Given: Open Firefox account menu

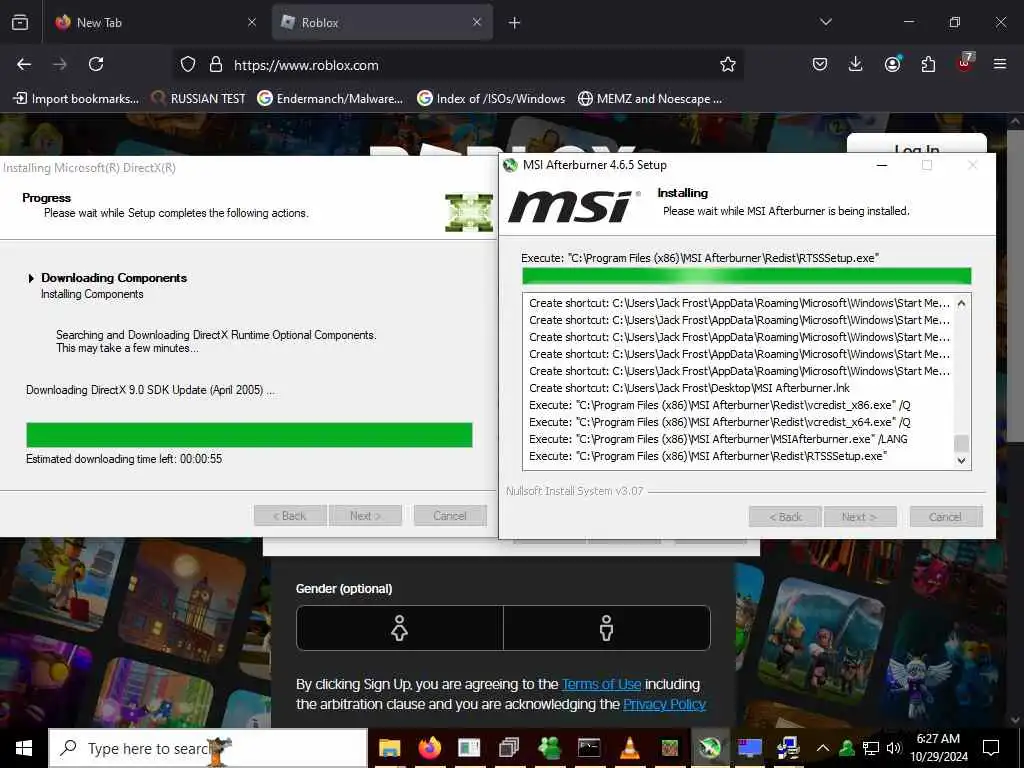Looking at the screenshot, I should pyautogui.click(x=892, y=64).
